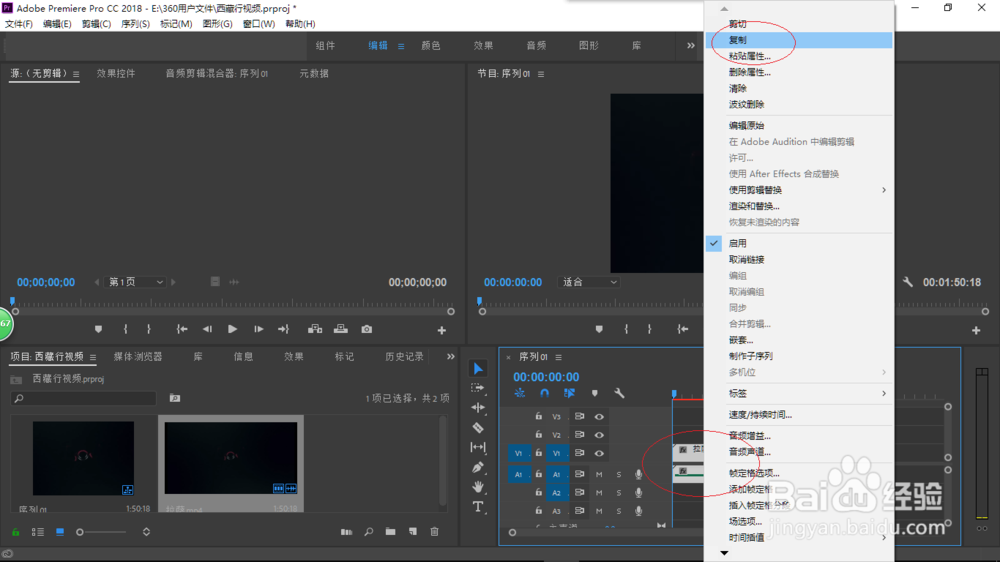Image resolution: width=1000 pixels, height=562 pixels.
Task: Open the 文件(F) menu
Action: coord(18,24)
